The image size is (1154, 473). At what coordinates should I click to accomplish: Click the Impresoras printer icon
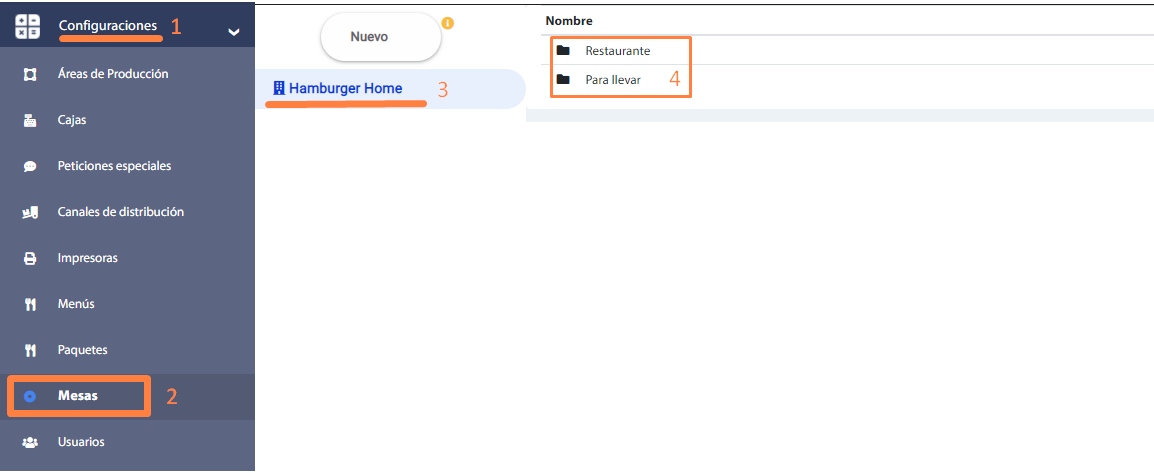coord(30,258)
